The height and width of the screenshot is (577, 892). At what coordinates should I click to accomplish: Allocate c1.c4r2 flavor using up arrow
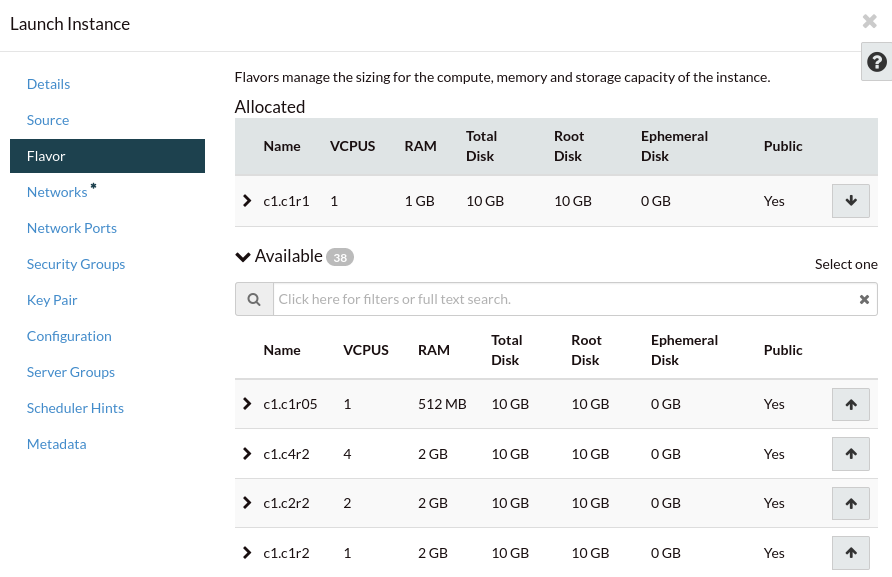click(850, 454)
